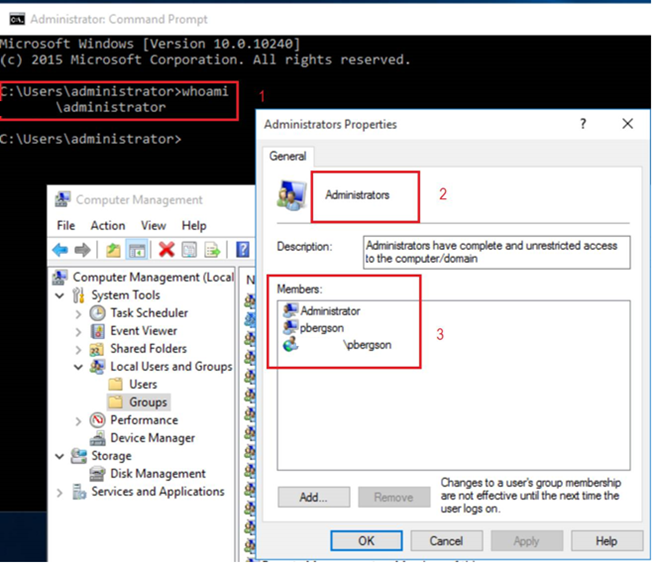Select Performance in the tree

coord(144,420)
